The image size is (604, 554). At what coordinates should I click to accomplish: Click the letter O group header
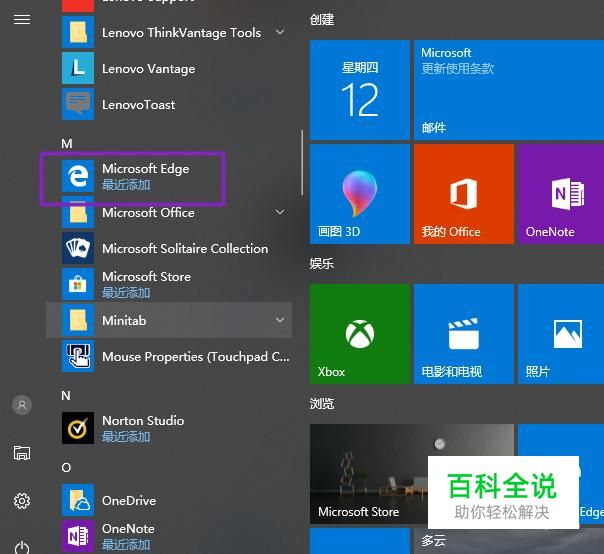pyautogui.click(x=66, y=467)
